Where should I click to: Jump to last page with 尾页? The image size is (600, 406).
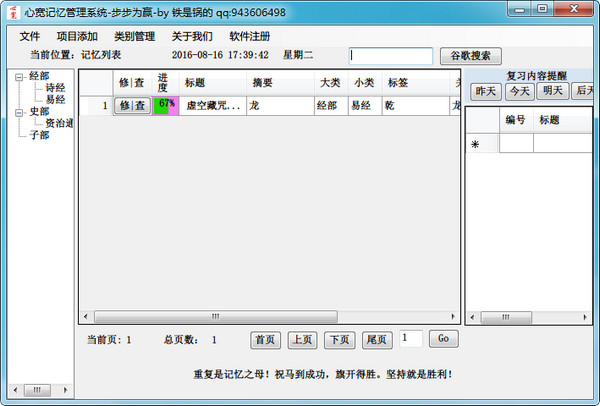377,339
